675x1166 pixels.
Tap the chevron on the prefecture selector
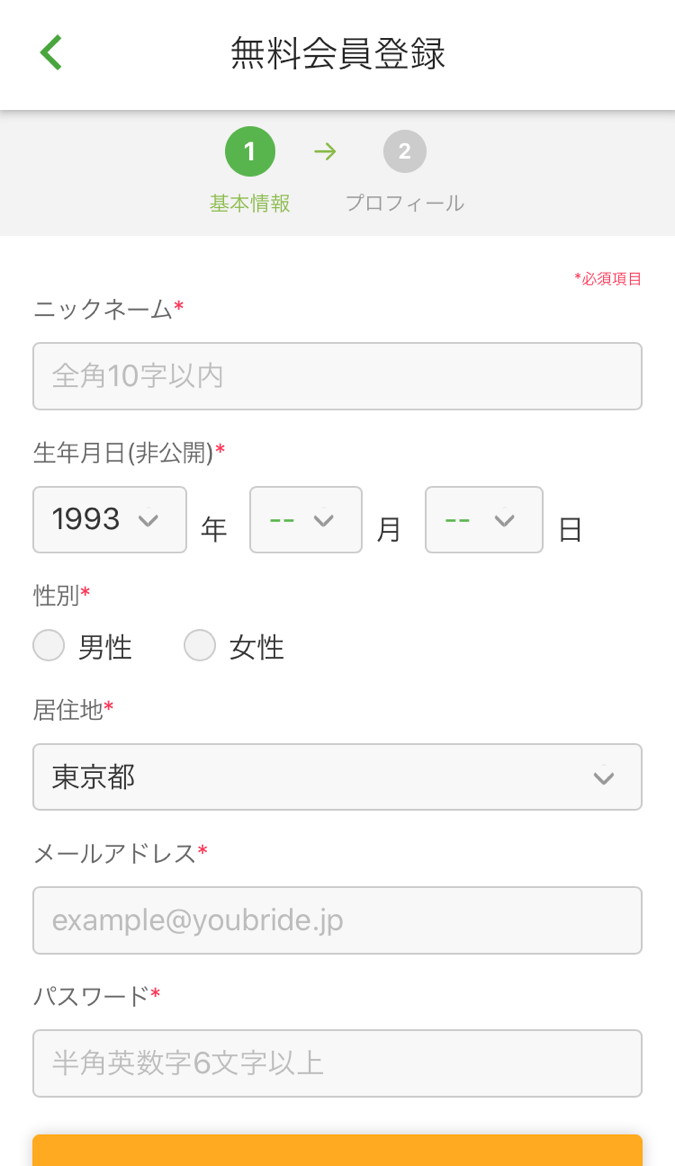603,777
